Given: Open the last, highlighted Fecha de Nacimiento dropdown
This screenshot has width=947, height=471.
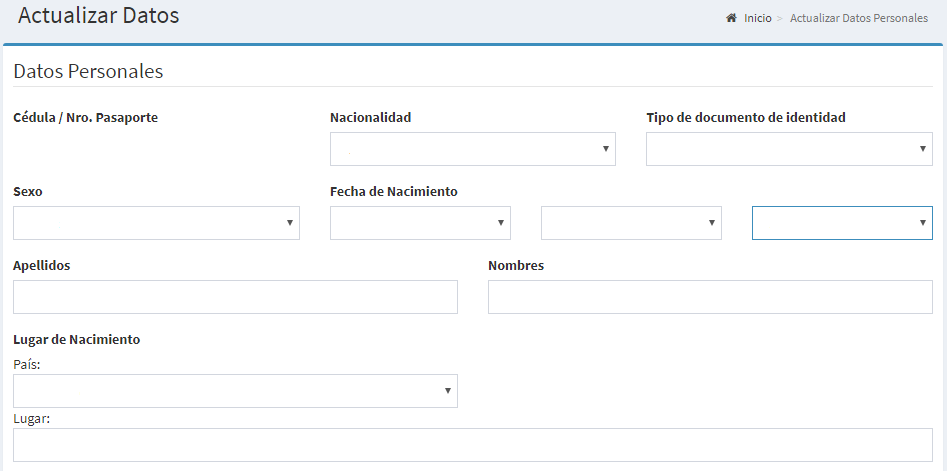Looking at the screenshot, I should (842, 223).
